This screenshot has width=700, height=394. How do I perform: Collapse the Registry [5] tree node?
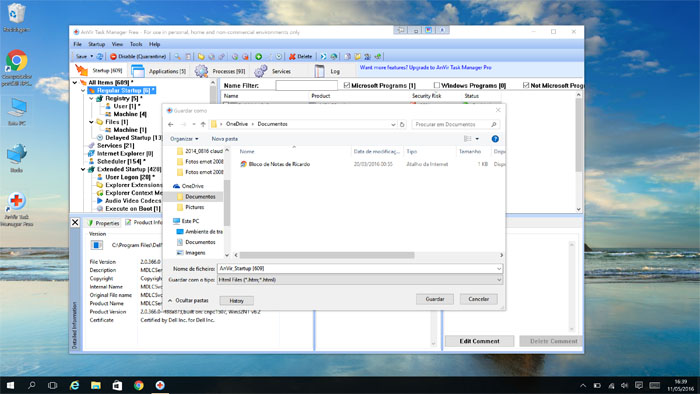[x=91, y=98]
